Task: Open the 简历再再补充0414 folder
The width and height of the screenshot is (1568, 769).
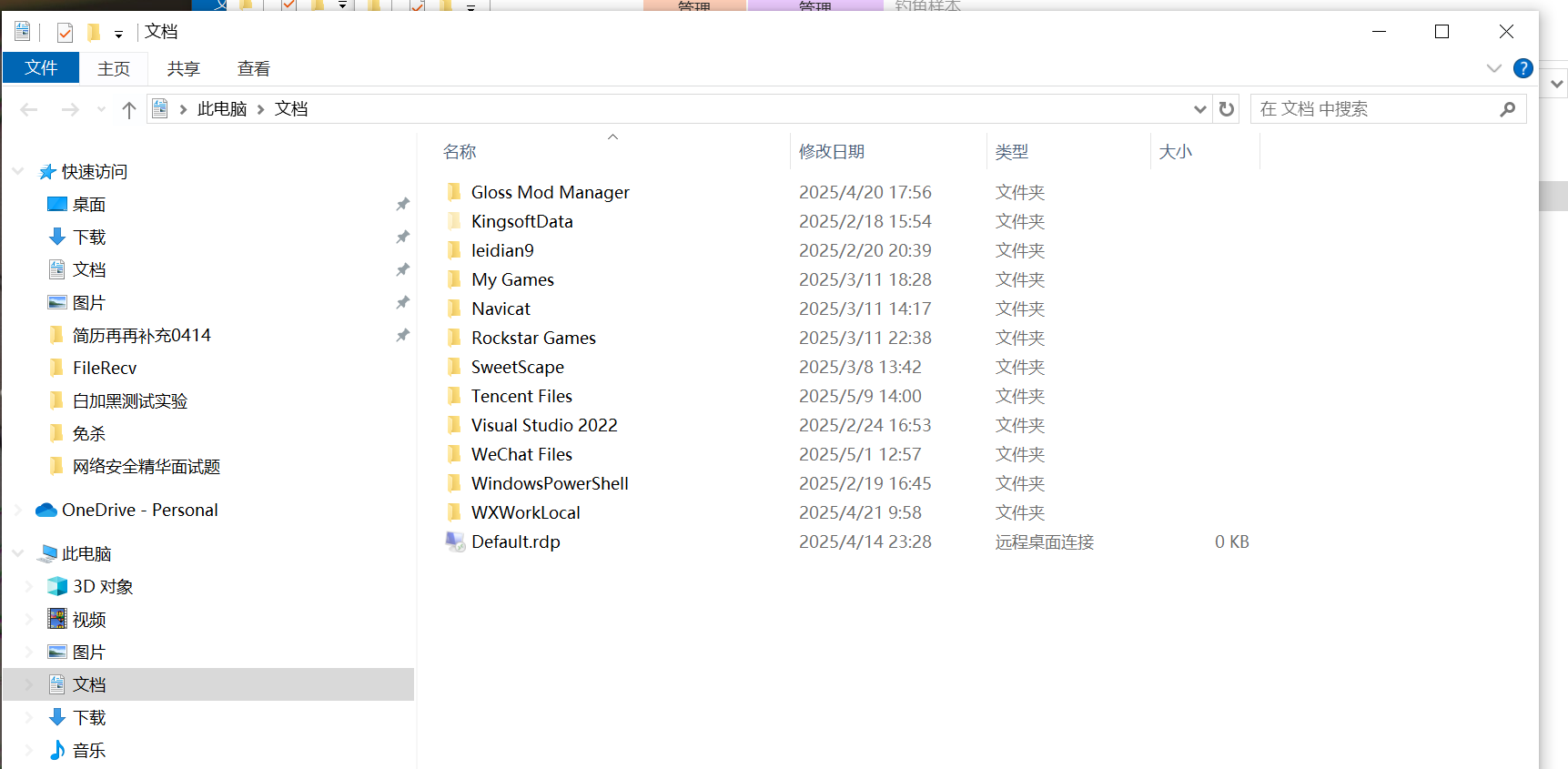Action: 142,336
